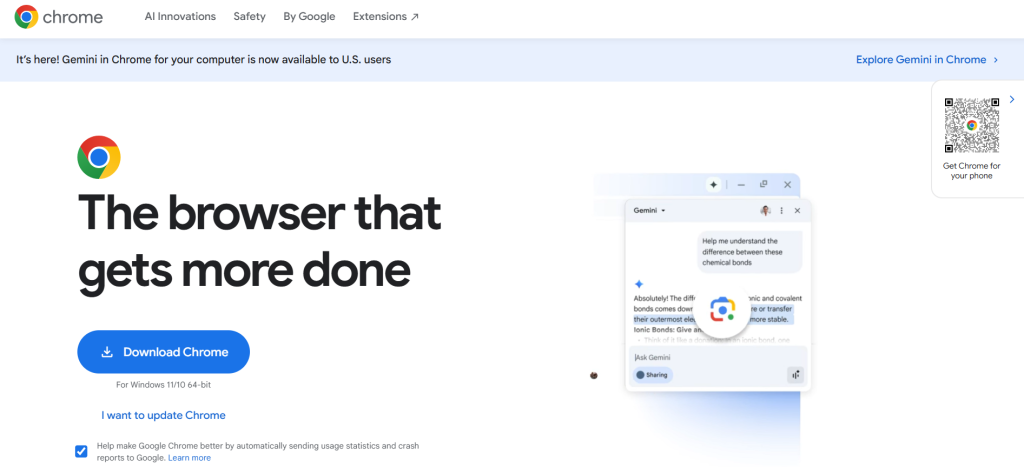Open the By Google nav item
Screen dimensions: 1024x467
click(309, 17)
